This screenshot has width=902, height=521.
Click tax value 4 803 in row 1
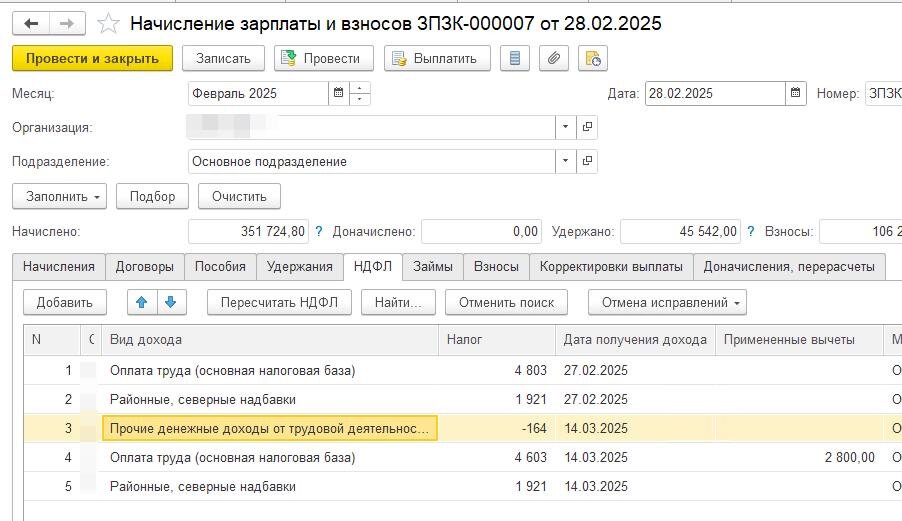tap(531, 370)
